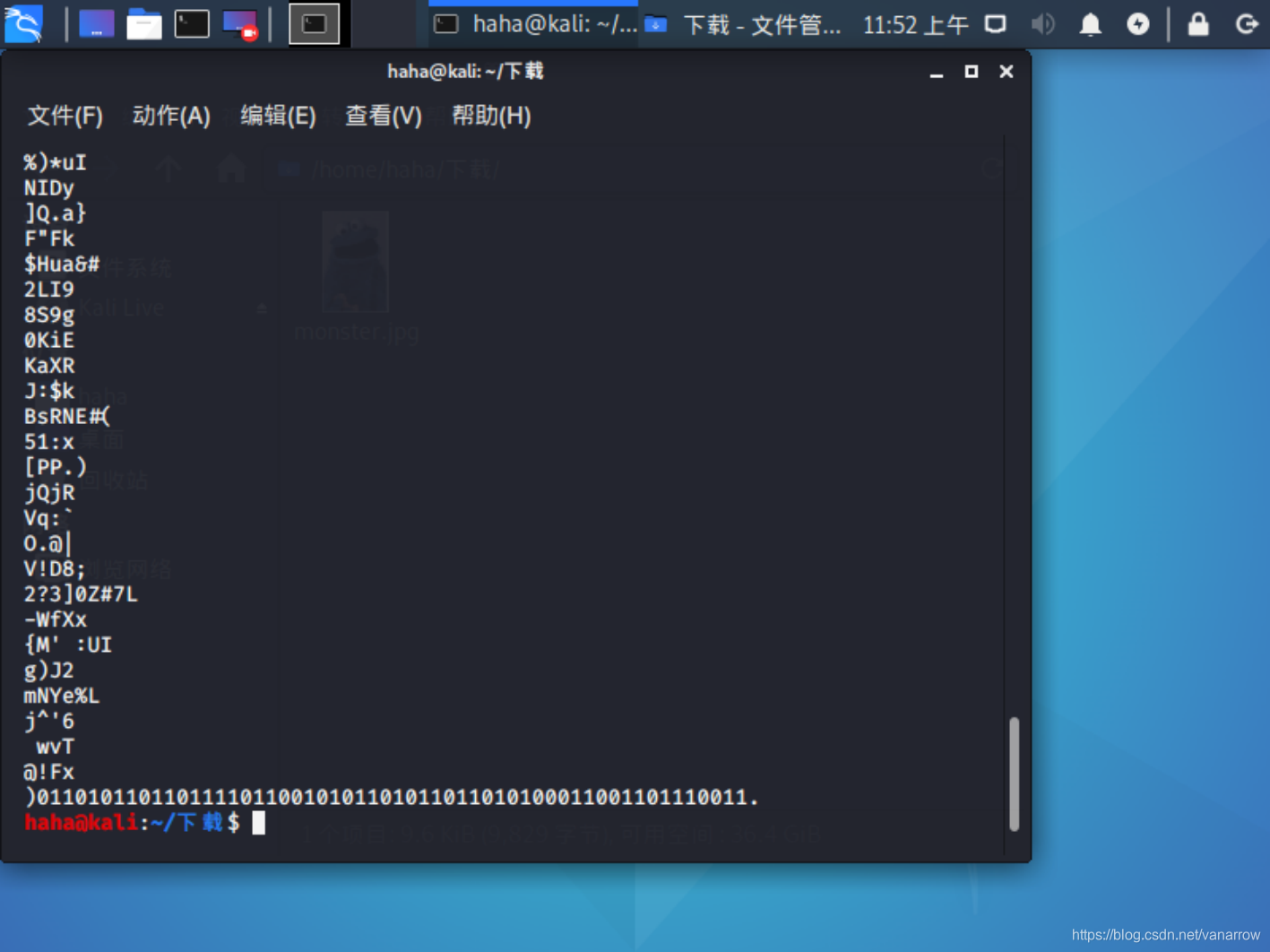Lock the screen with padlock icon
The image size is (1270, 952).
1198,24
